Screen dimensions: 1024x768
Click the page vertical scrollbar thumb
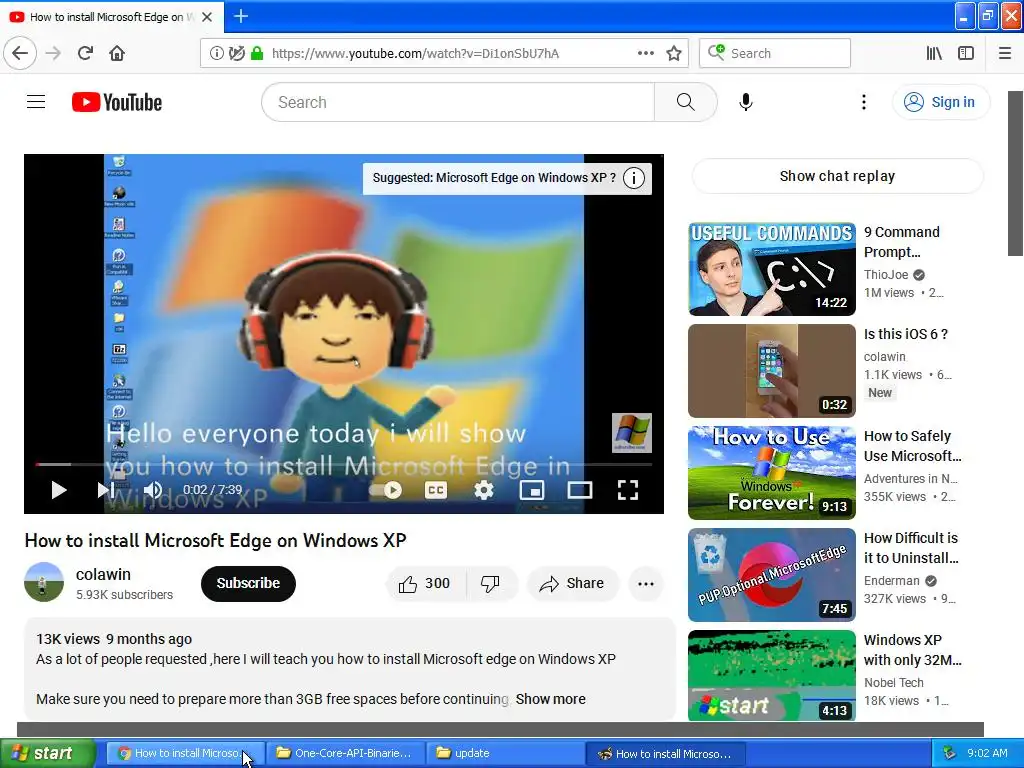pyautogui.click(x=1016, y=173)
